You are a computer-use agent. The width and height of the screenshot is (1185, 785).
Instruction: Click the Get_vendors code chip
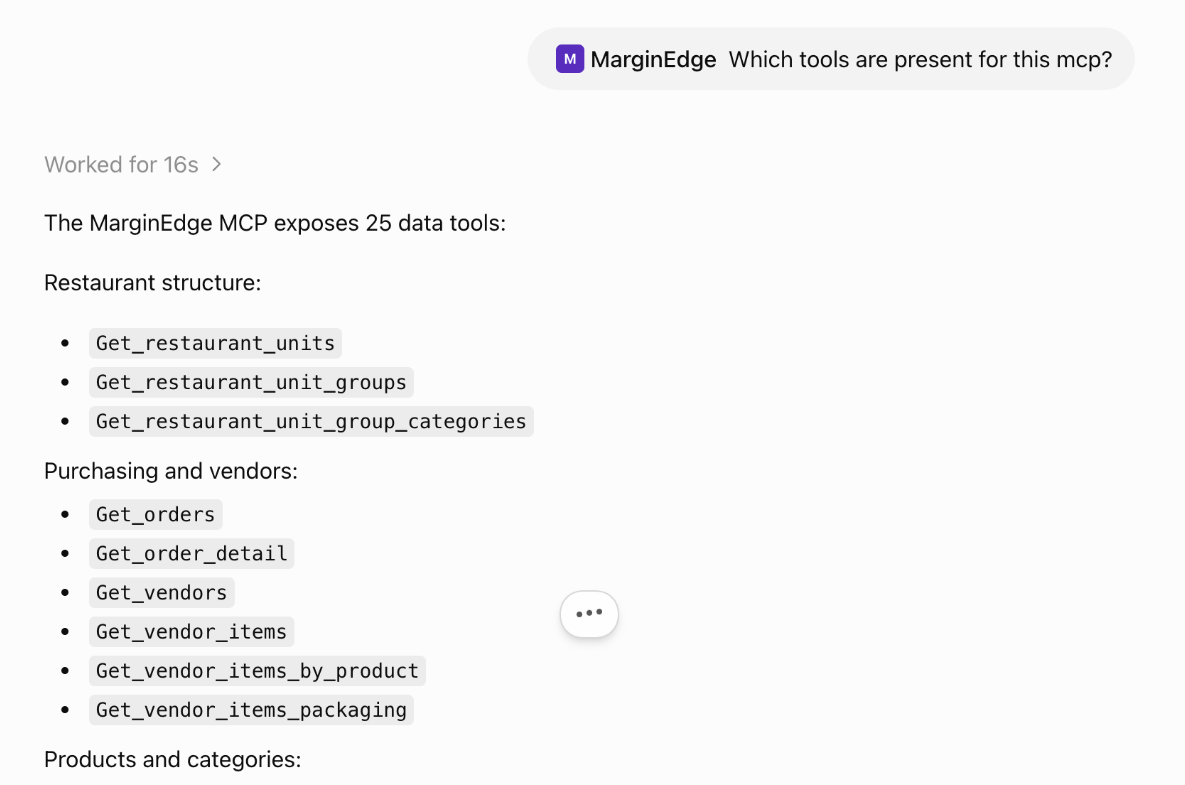[x=162, y=593]
